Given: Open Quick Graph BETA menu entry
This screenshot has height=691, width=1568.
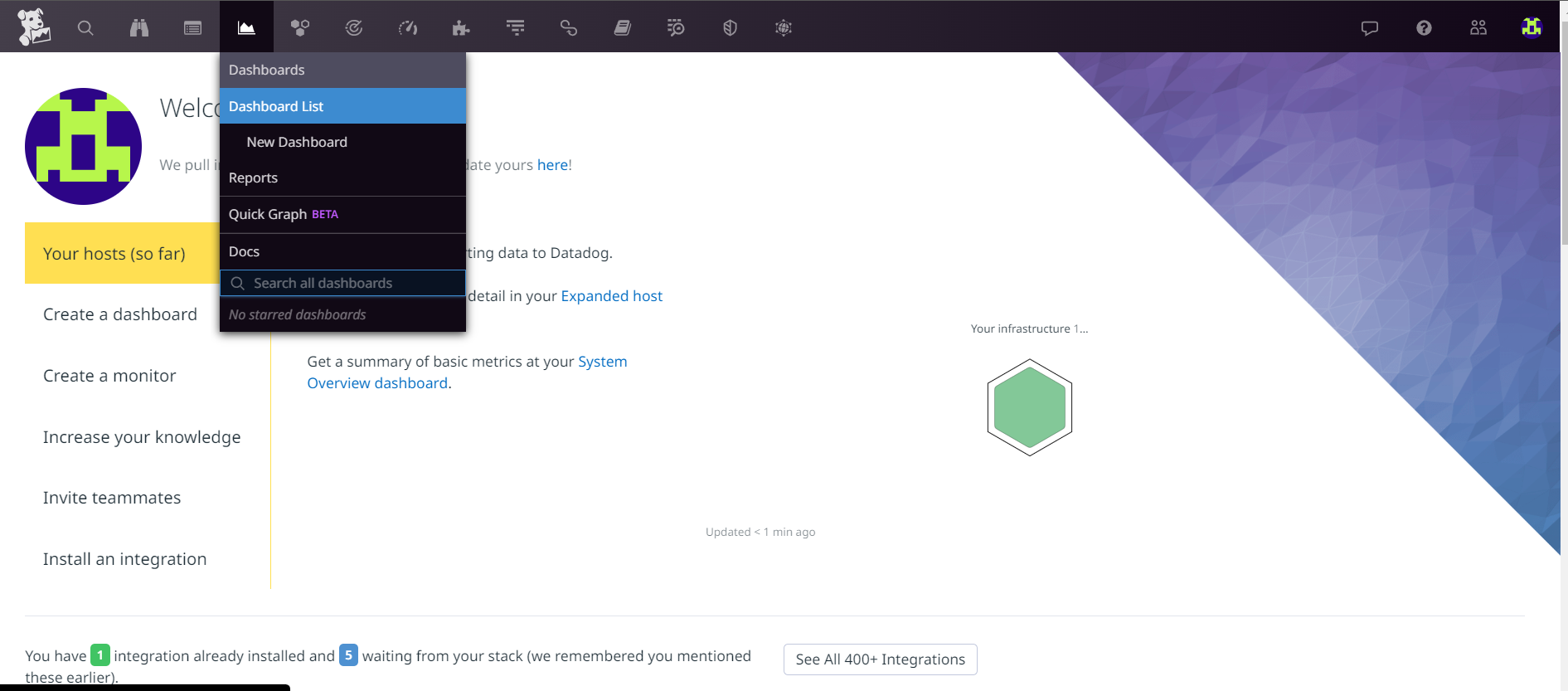Looking at the screenshot, I should [x=342, y=214].
